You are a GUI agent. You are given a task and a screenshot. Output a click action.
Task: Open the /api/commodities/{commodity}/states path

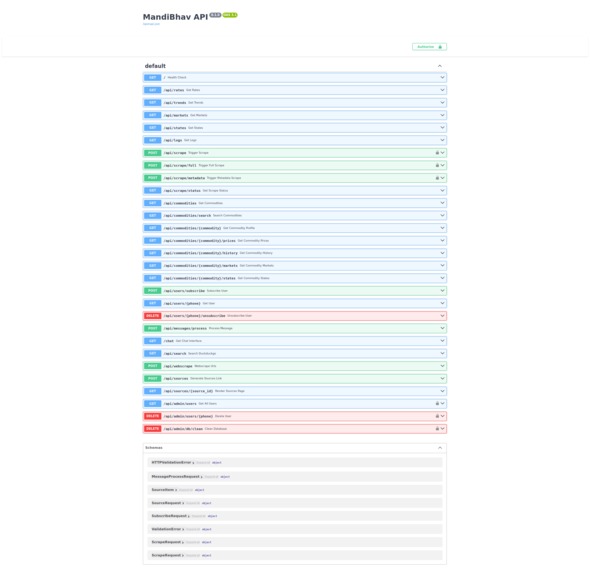[x=199, y=278]
